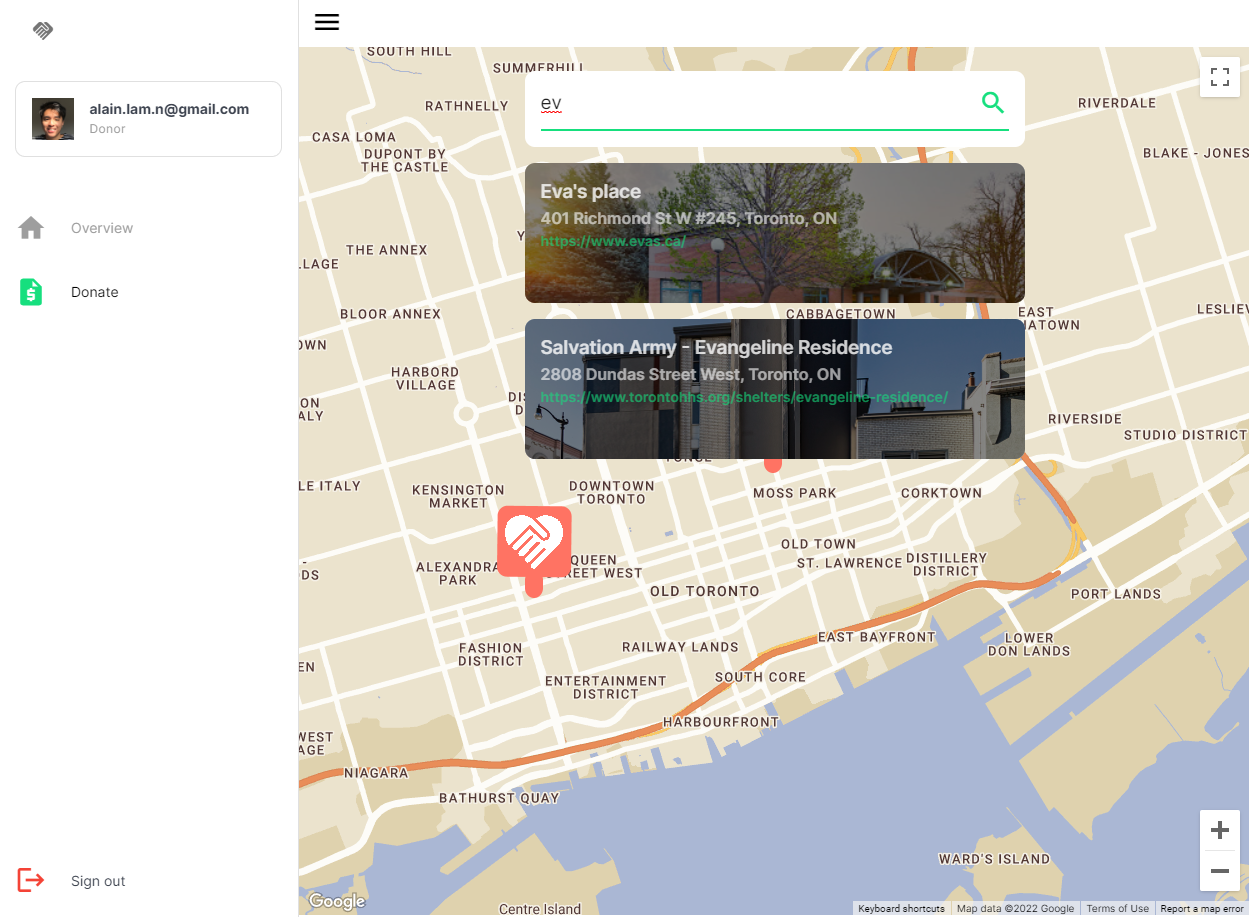The height and width of the screenshot is (917, 1249).
Task: Click the 2808 Dundas Street West address
Action: click(691, 374)
